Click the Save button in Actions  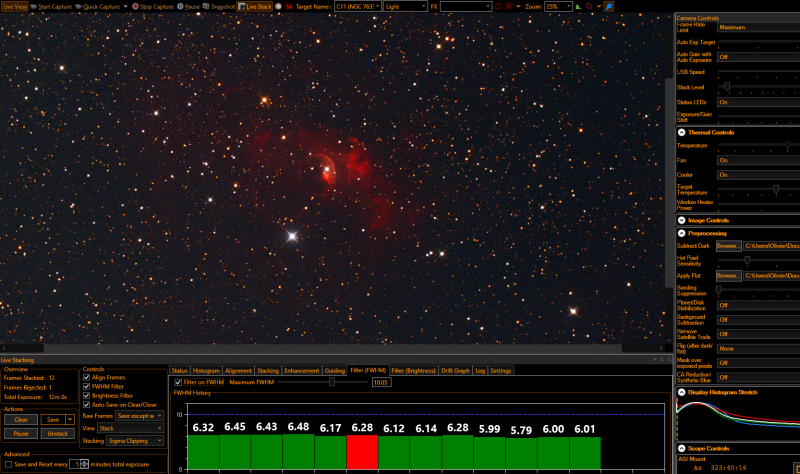(x=53, y=420)
